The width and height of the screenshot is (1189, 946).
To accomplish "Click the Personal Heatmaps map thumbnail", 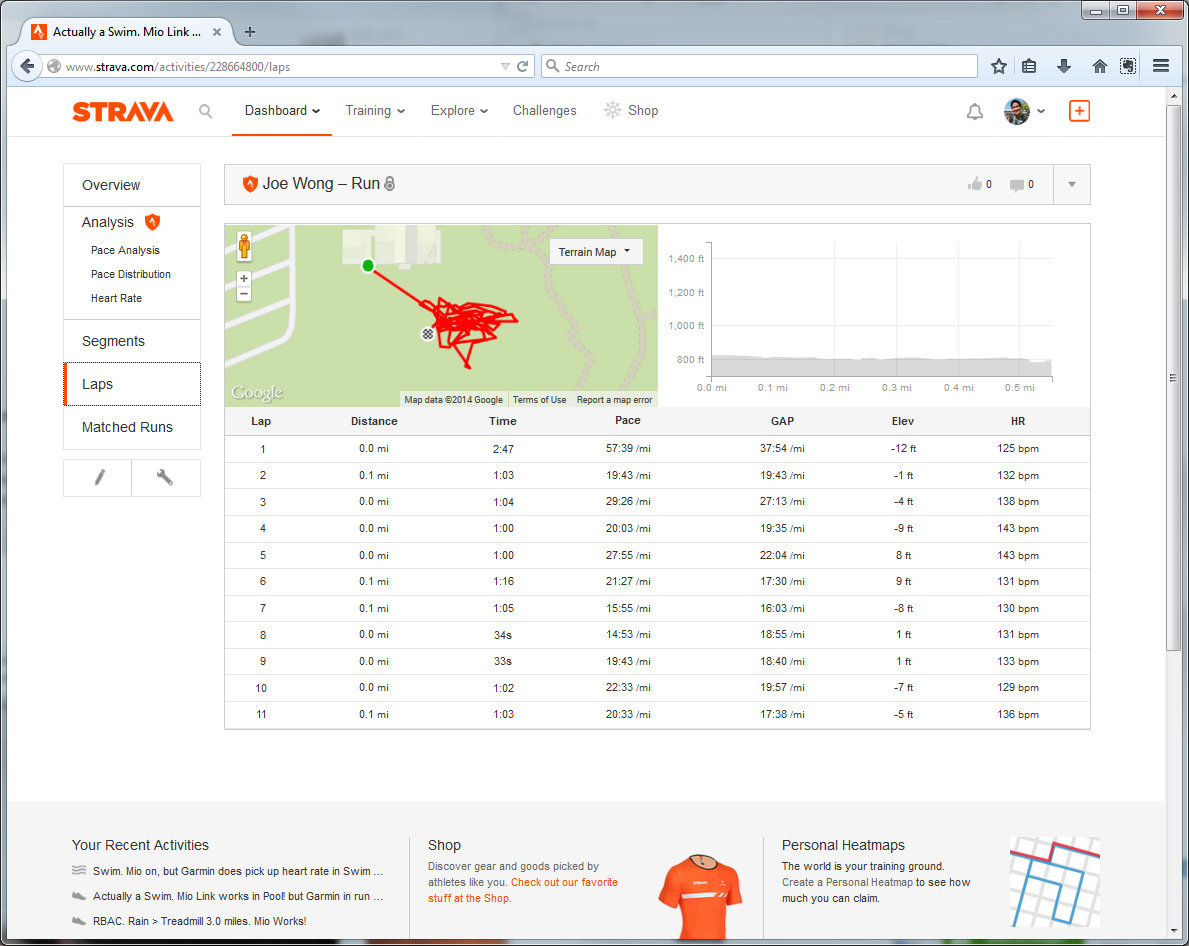I will tap(1054, 882).
